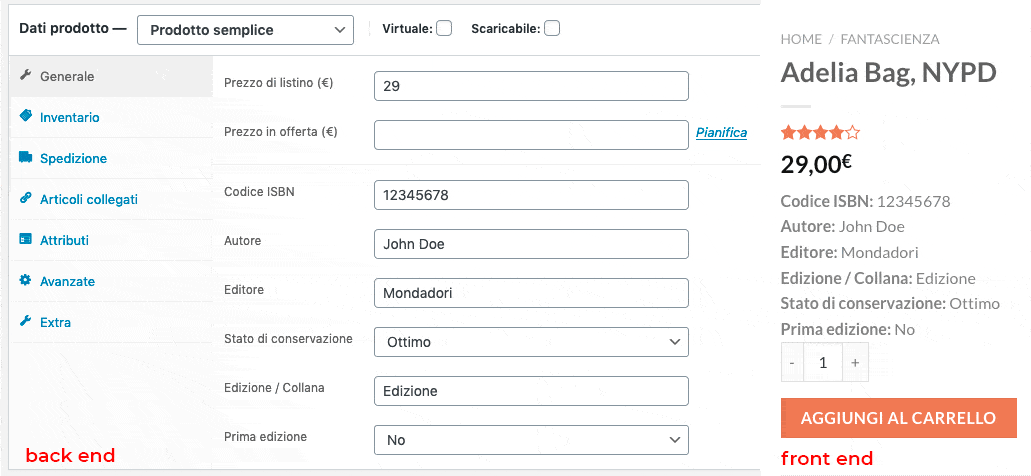1031x476 pixels.
Task: Enable the Scaricabile checkbox
Action: (x=552, y=28)
